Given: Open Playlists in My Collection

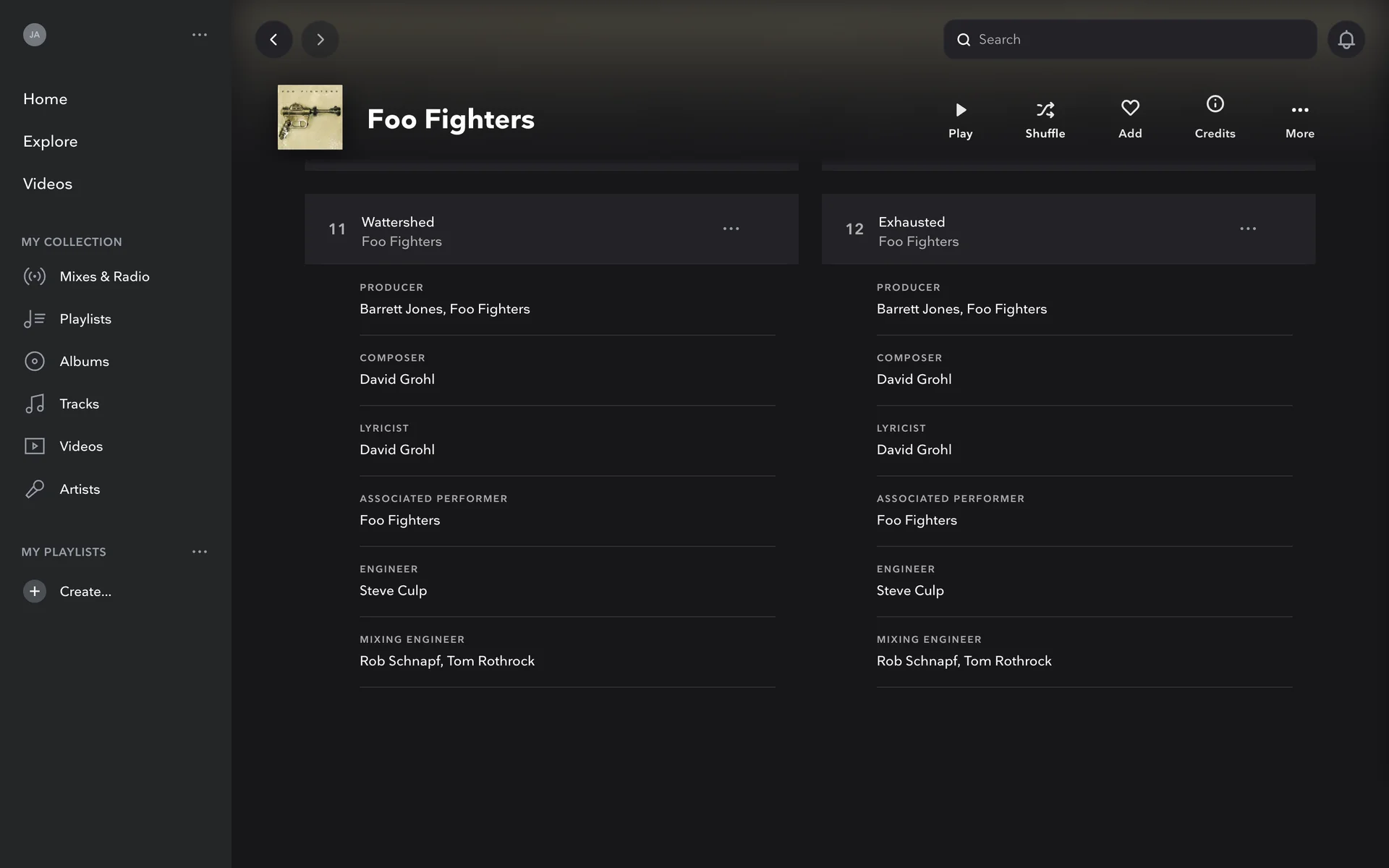Looking at the screenshot, I should click(x=85, y=319).
